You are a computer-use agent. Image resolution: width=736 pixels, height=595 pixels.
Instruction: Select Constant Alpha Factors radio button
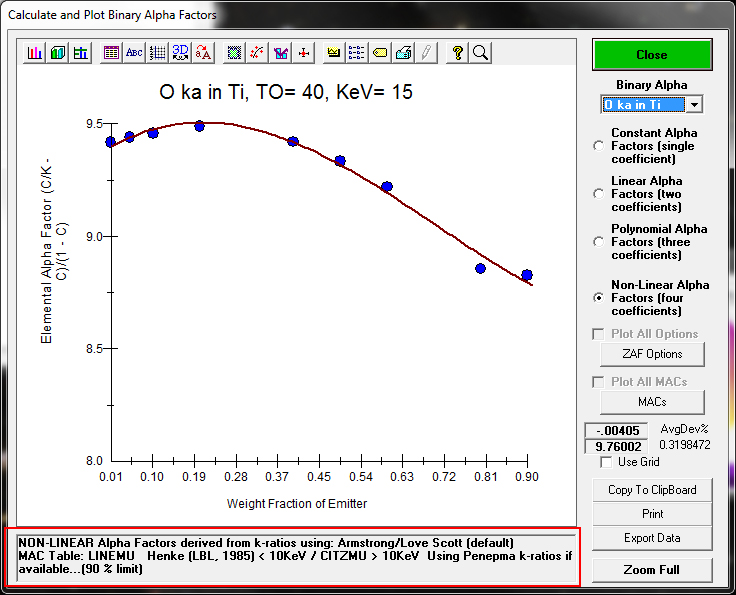coord(599,146)
